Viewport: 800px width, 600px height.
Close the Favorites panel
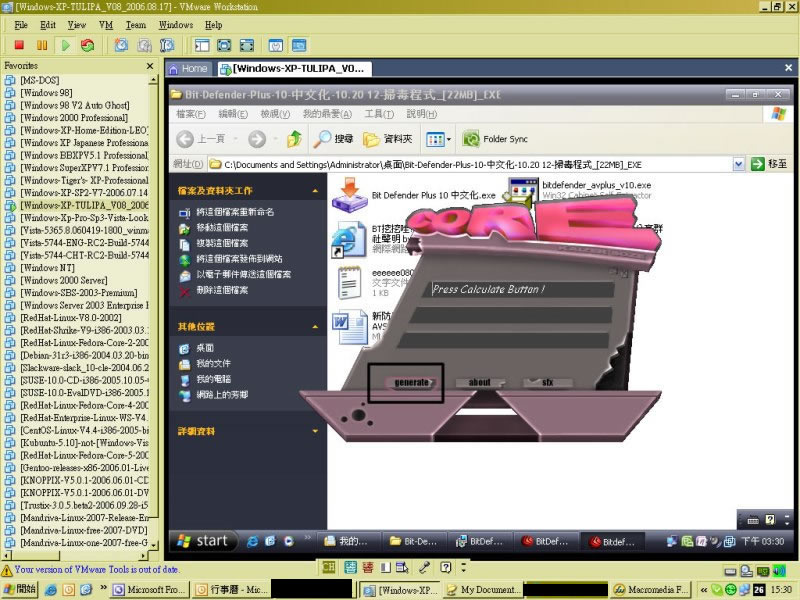pyautogui.click(x=149, y=66)
